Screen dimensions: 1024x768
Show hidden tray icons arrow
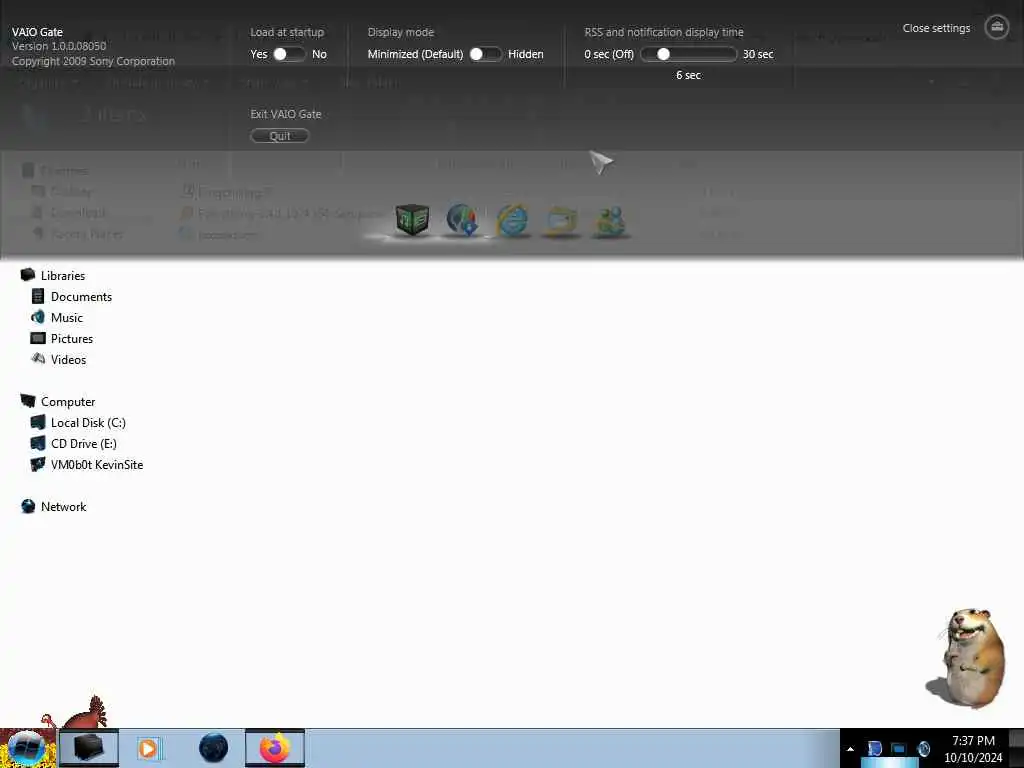850,749
